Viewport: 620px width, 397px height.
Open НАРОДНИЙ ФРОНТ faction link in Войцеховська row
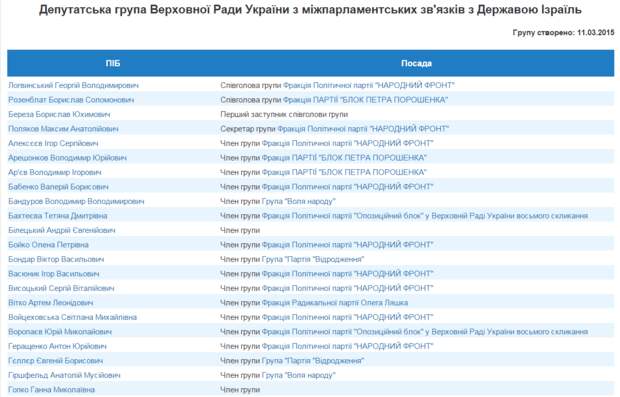point(348,318)
